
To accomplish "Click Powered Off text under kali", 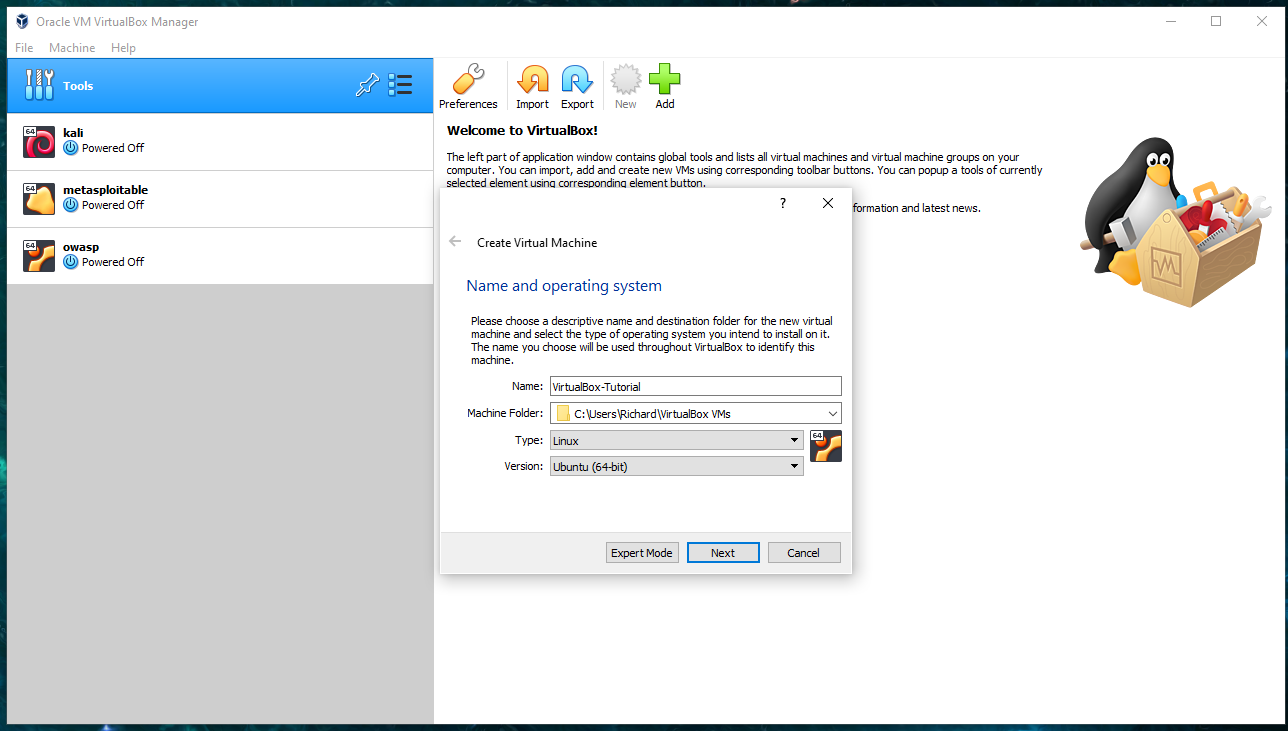I will (113, 148).
